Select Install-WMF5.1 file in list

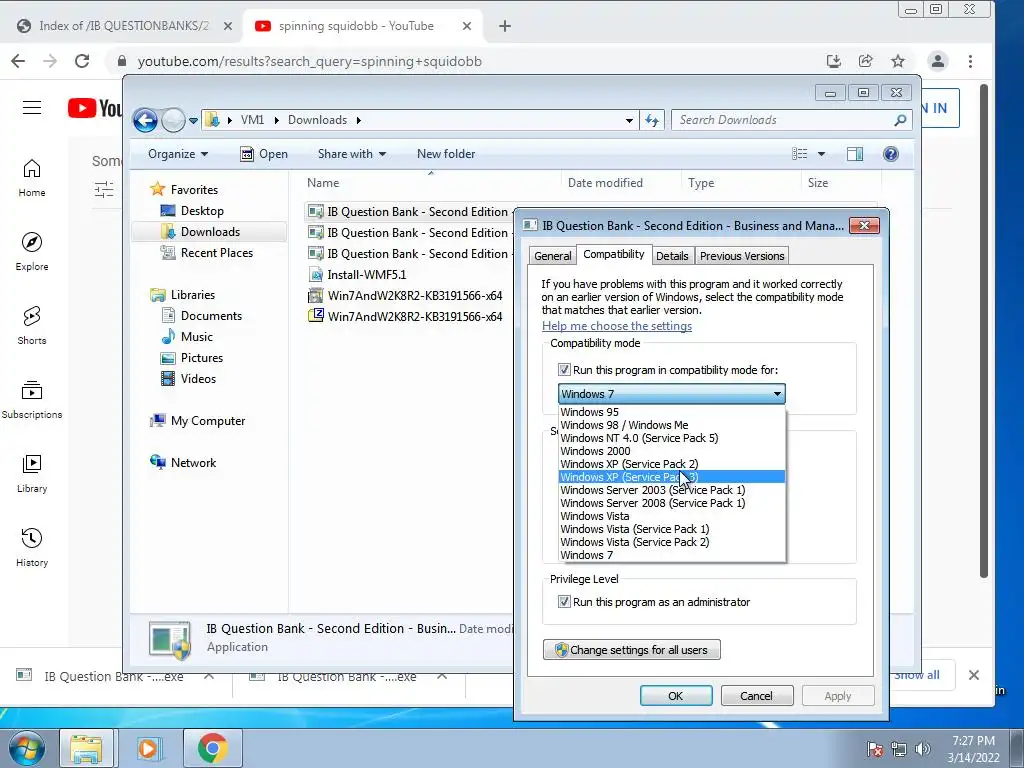tap(366, 275)
